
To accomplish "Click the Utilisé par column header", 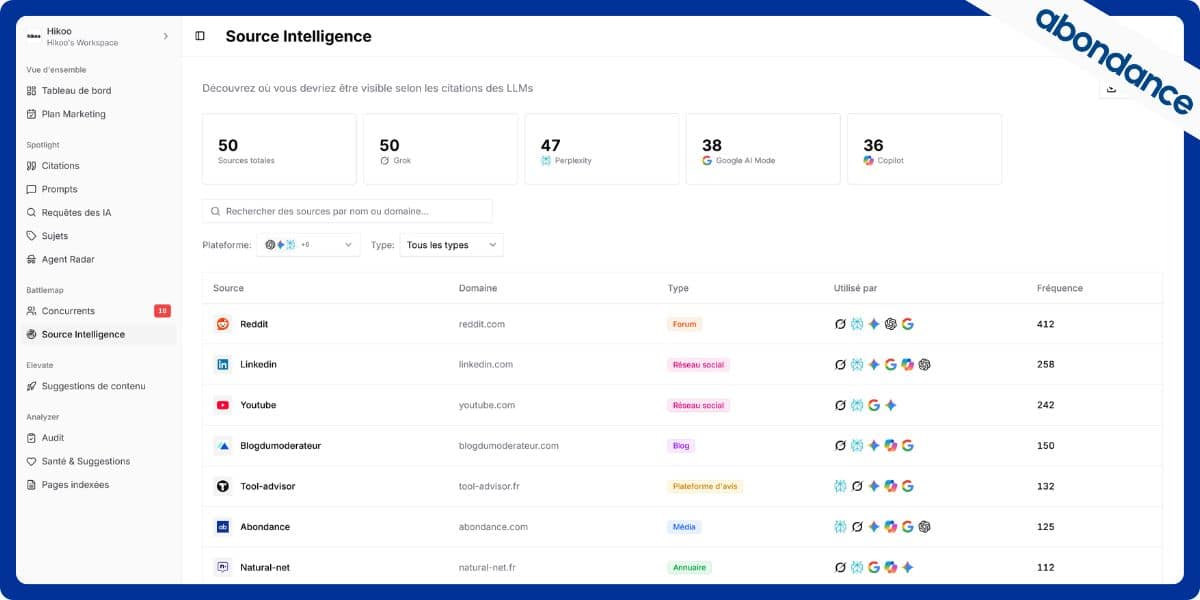I will [855, 288].
